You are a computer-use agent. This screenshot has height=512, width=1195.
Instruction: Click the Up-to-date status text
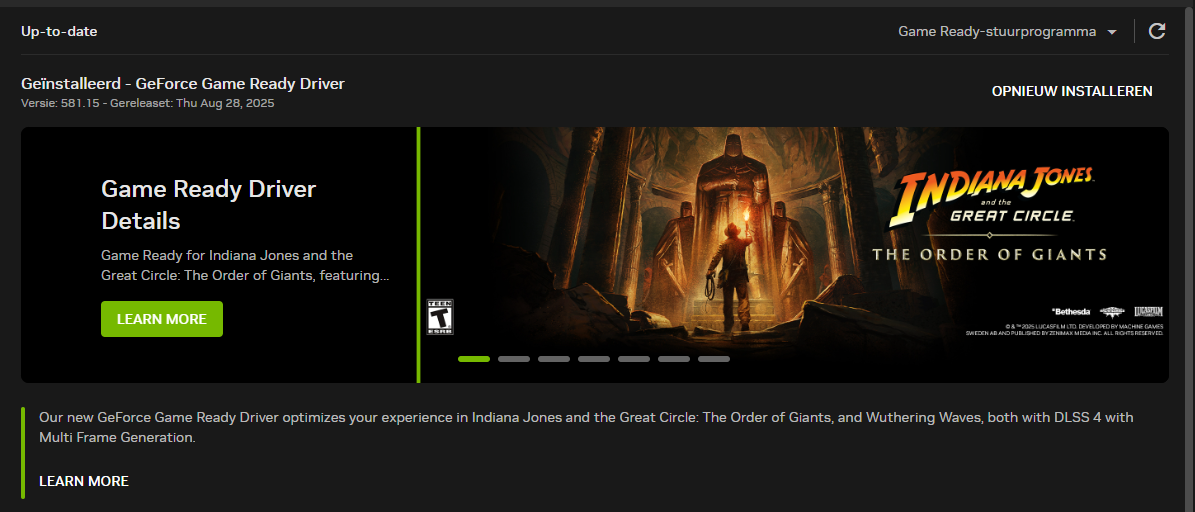59,31
